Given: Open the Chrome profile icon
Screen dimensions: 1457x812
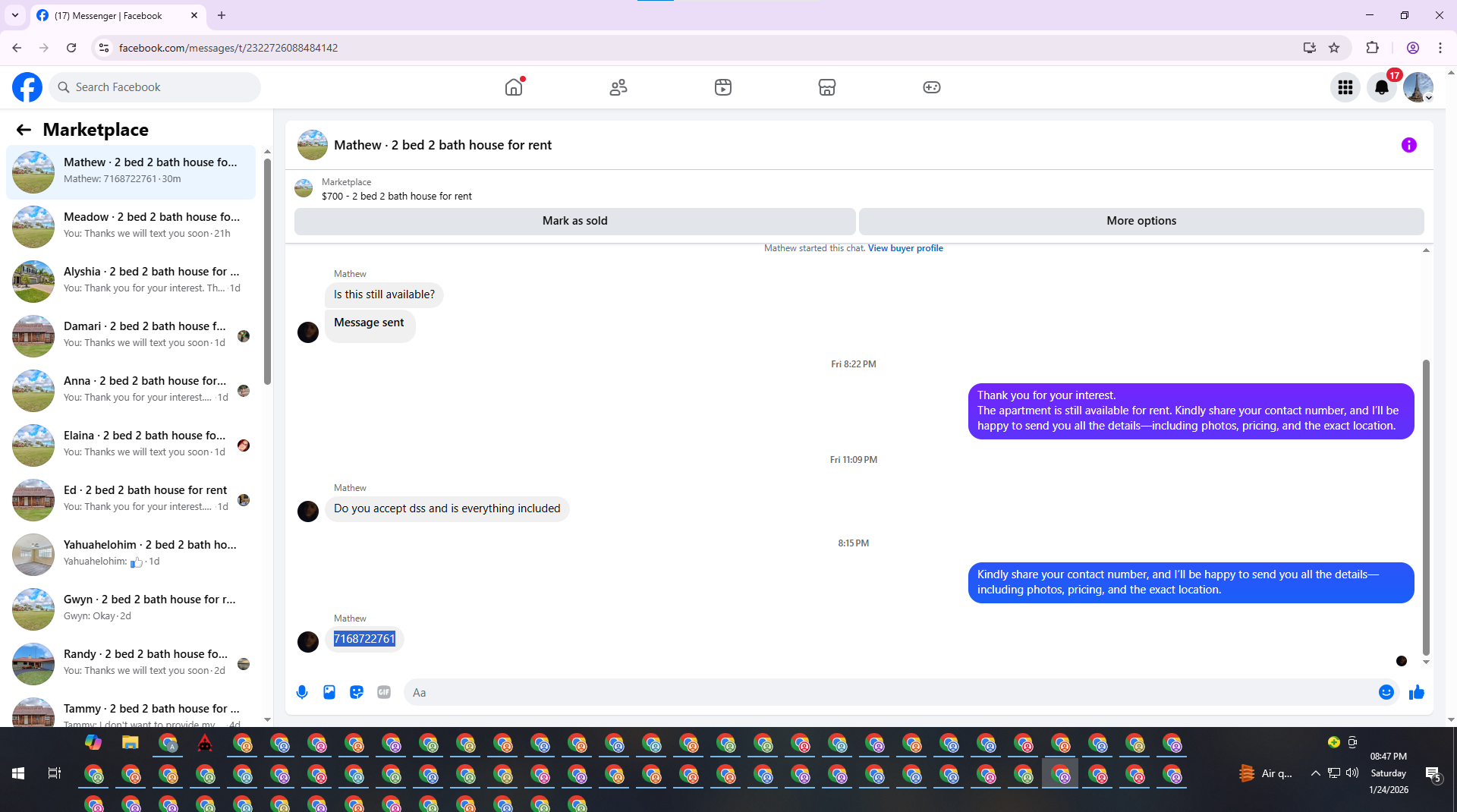Looking at the screenshot, I should click(1413, 48).
